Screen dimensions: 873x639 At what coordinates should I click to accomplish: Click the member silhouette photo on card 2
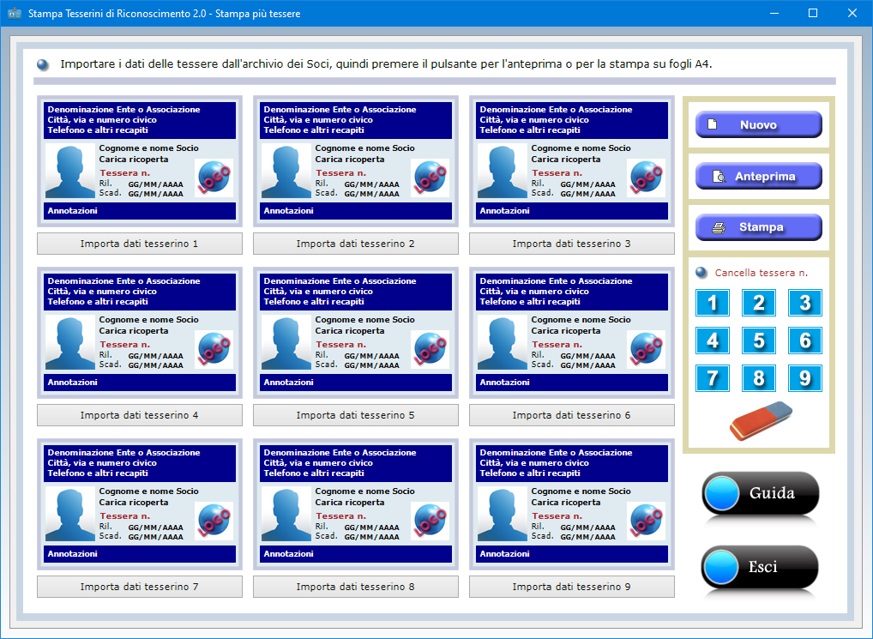point(286,171)
